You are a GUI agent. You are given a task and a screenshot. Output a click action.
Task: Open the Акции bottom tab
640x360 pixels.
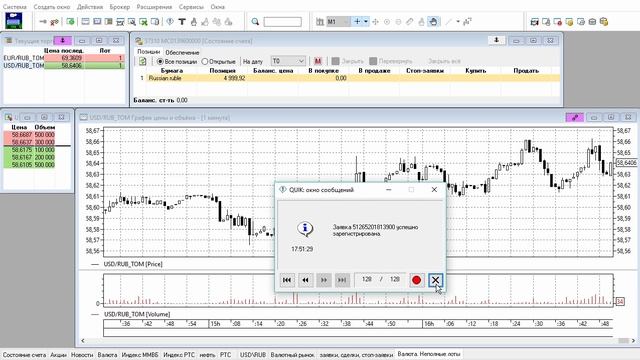coord(58,355)
